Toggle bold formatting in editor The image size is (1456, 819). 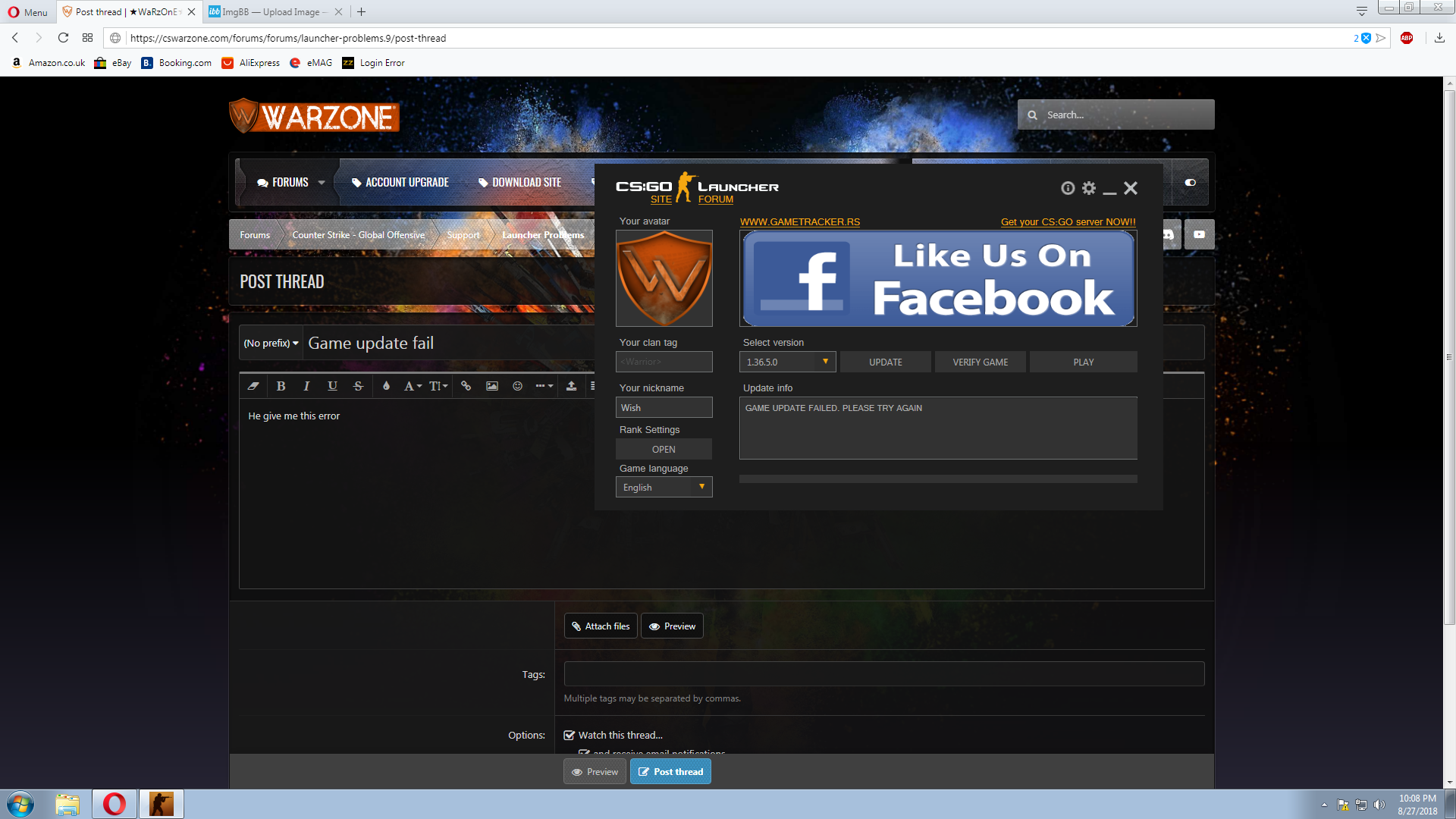point(281,386)
